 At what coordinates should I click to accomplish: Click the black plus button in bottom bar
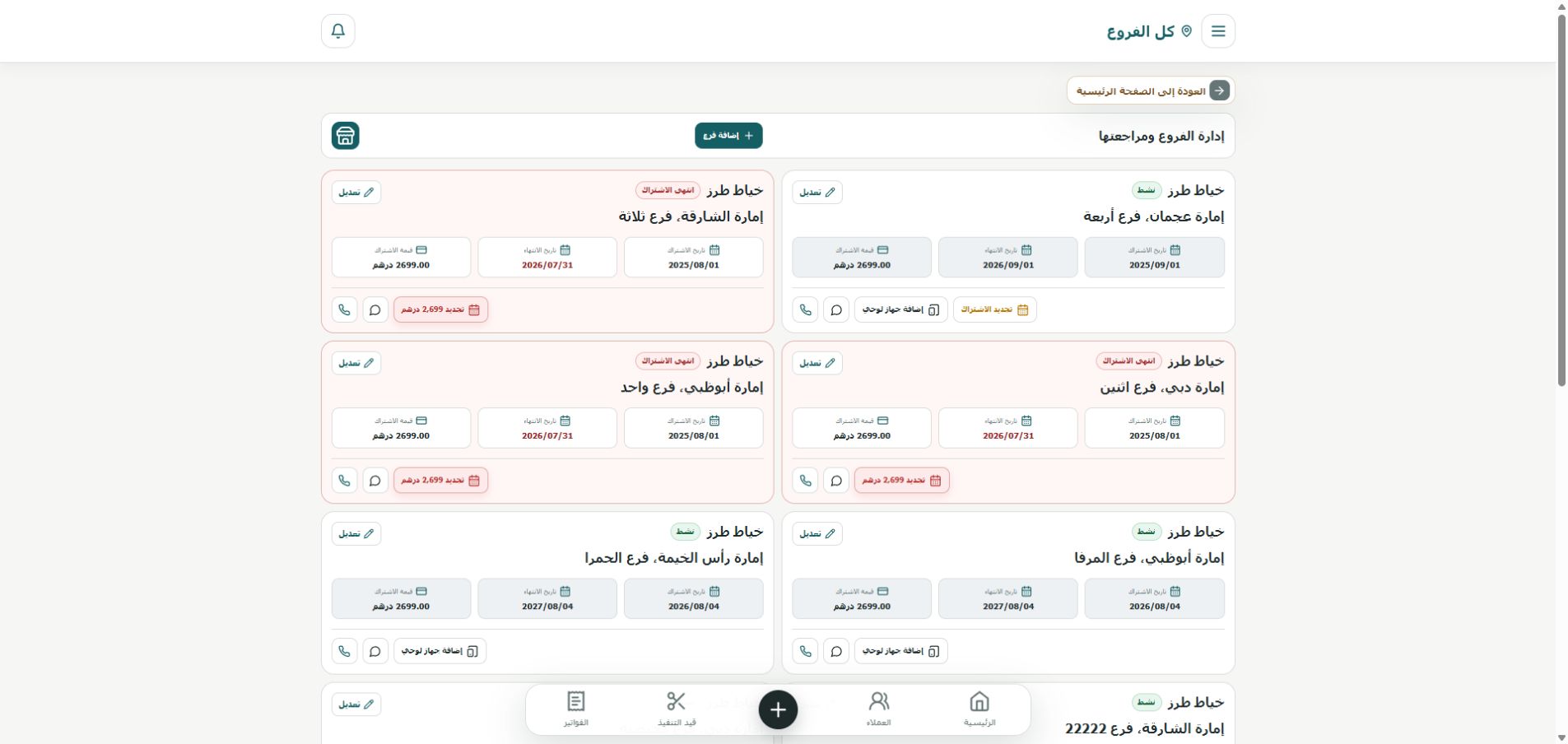778,709
